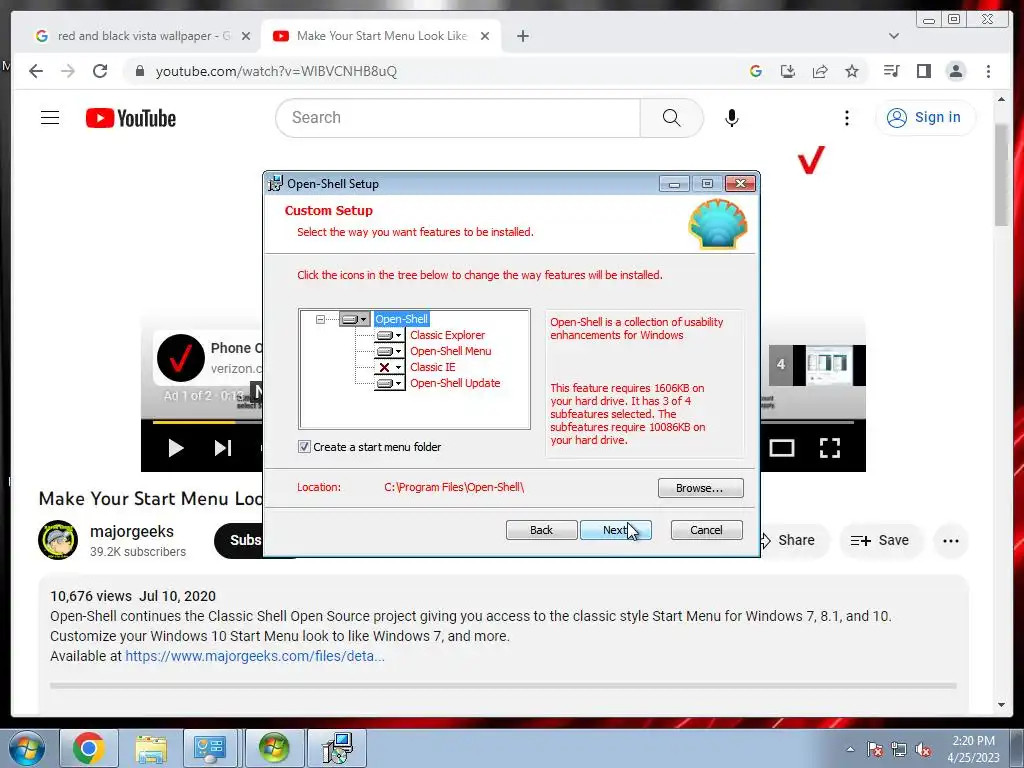Viewport: 1024px width, 768px height.
Task: Click the YouTube logo
Action: click(x=131, y=118)
